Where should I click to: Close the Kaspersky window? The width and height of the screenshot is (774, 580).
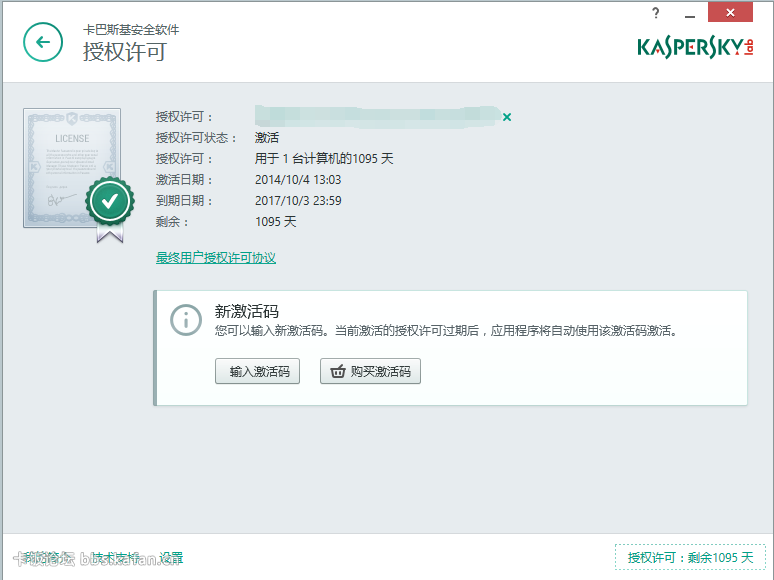[731, 12]
